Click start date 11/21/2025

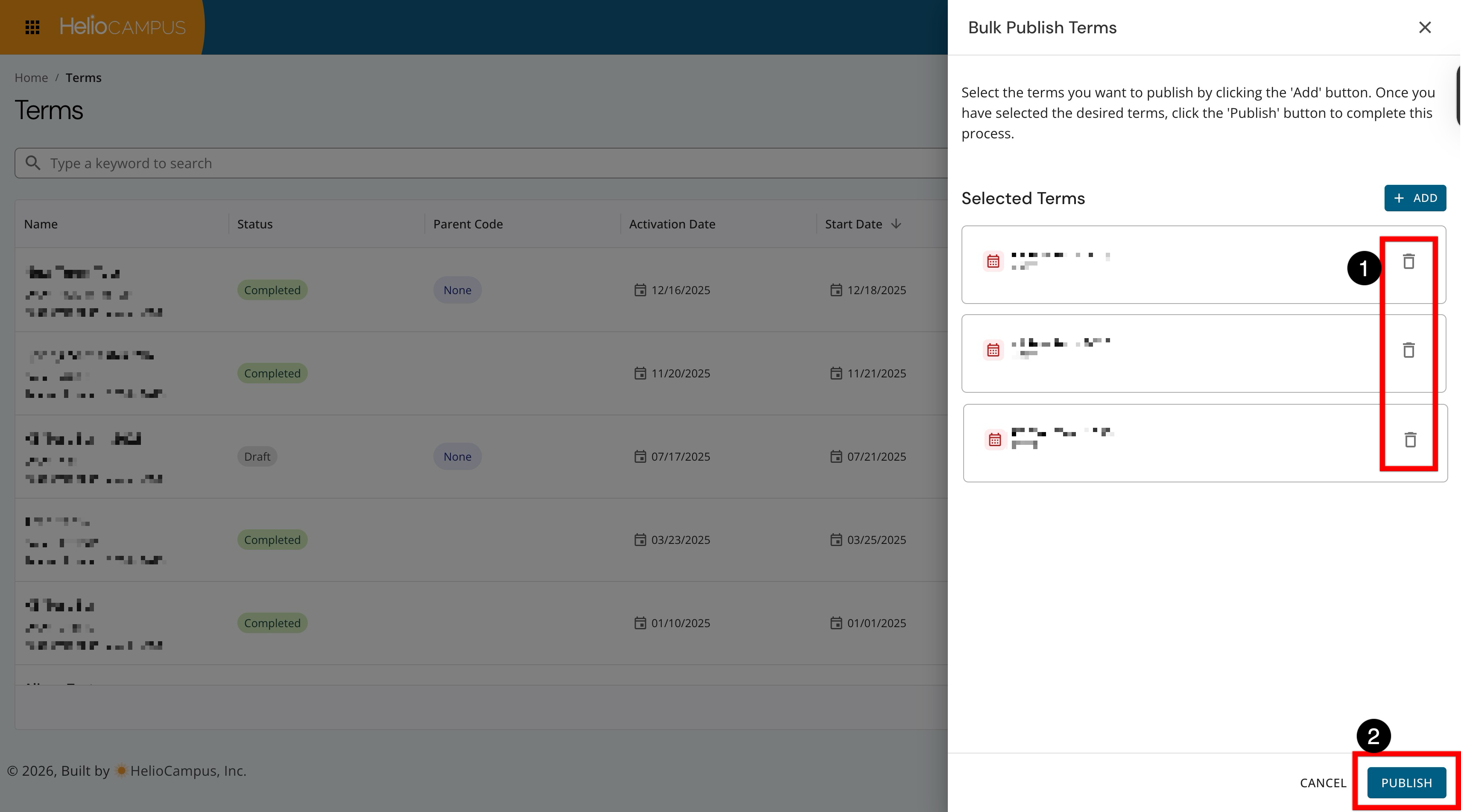pyautogui.click(x=877, y=373)
